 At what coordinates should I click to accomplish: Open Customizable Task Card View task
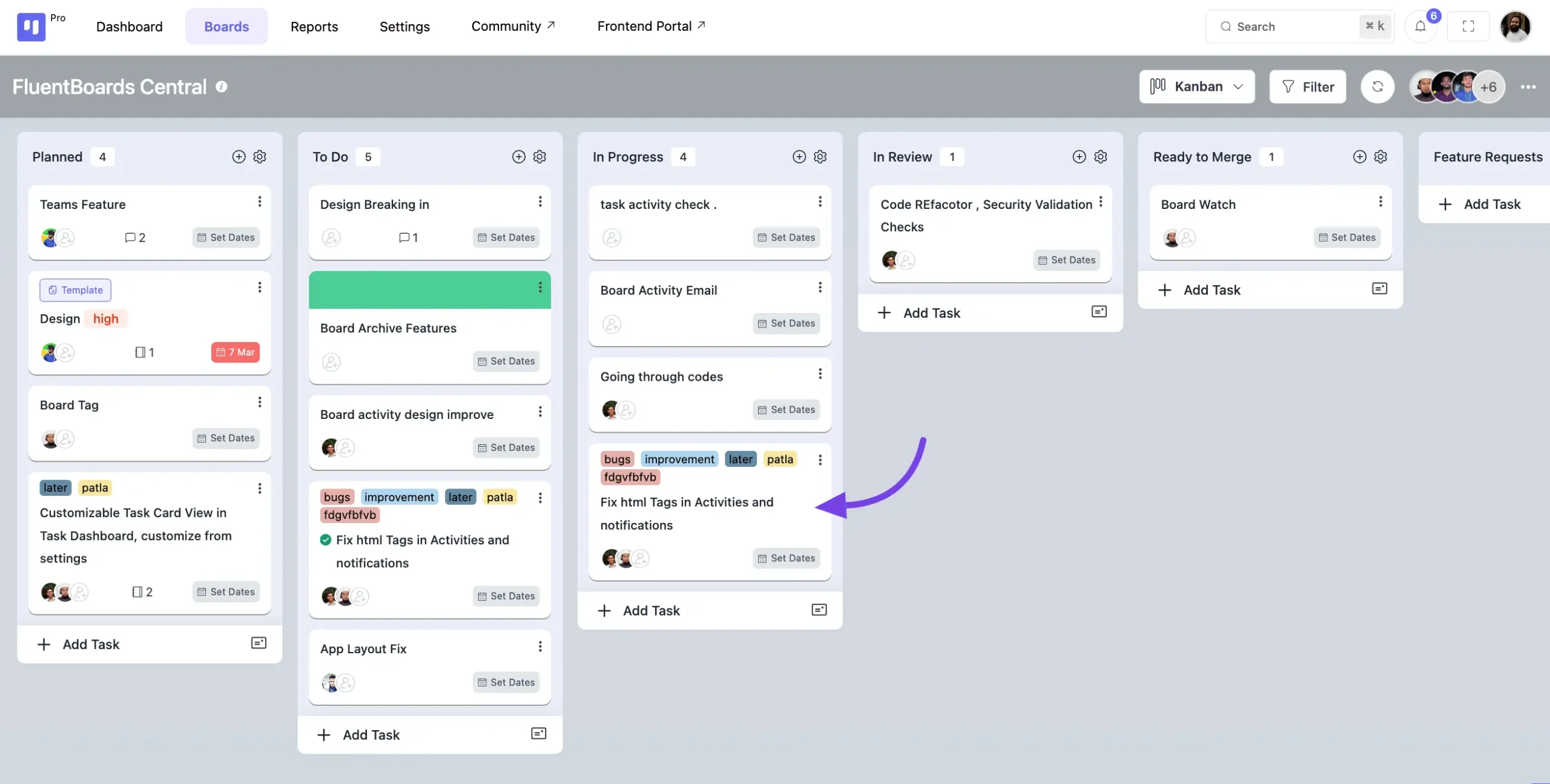pyautogui.click(x=136, y=535)
